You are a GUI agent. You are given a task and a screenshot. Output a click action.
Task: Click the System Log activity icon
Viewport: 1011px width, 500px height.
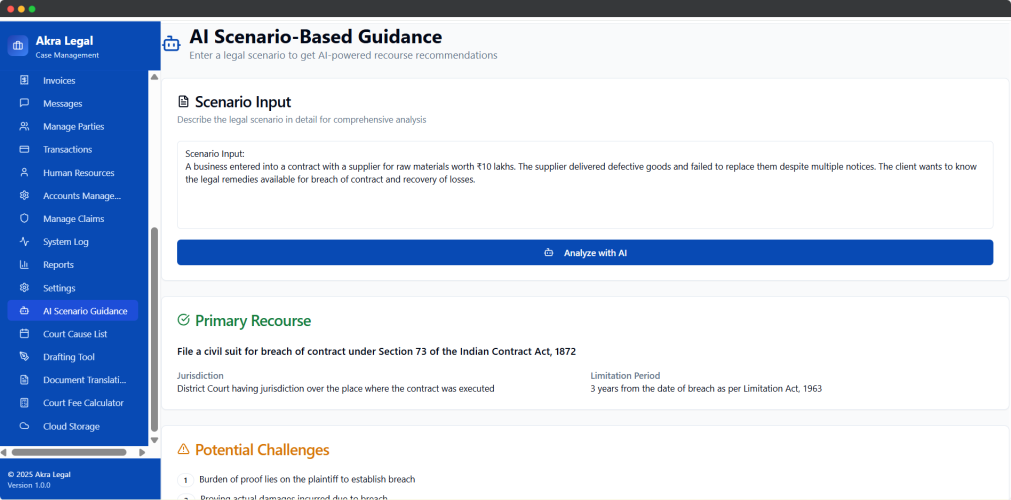pyautogui.click(x=24, y=242)
